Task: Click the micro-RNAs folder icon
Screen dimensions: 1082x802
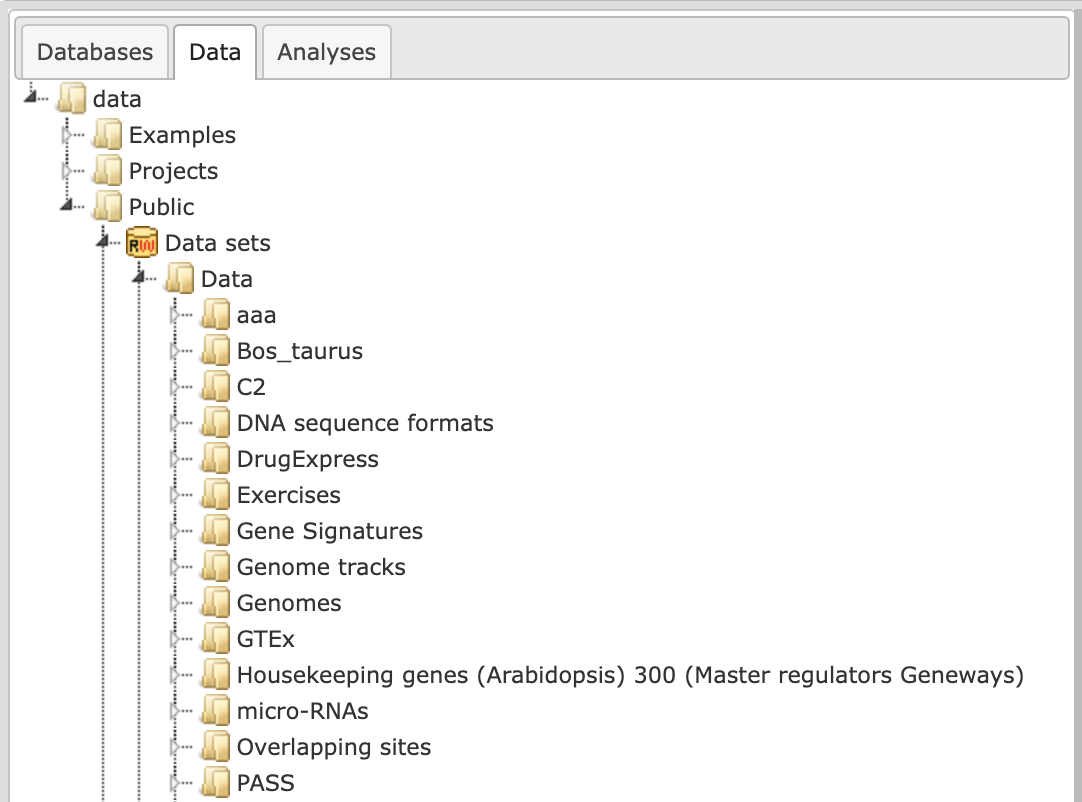Action: pos(215,711)
